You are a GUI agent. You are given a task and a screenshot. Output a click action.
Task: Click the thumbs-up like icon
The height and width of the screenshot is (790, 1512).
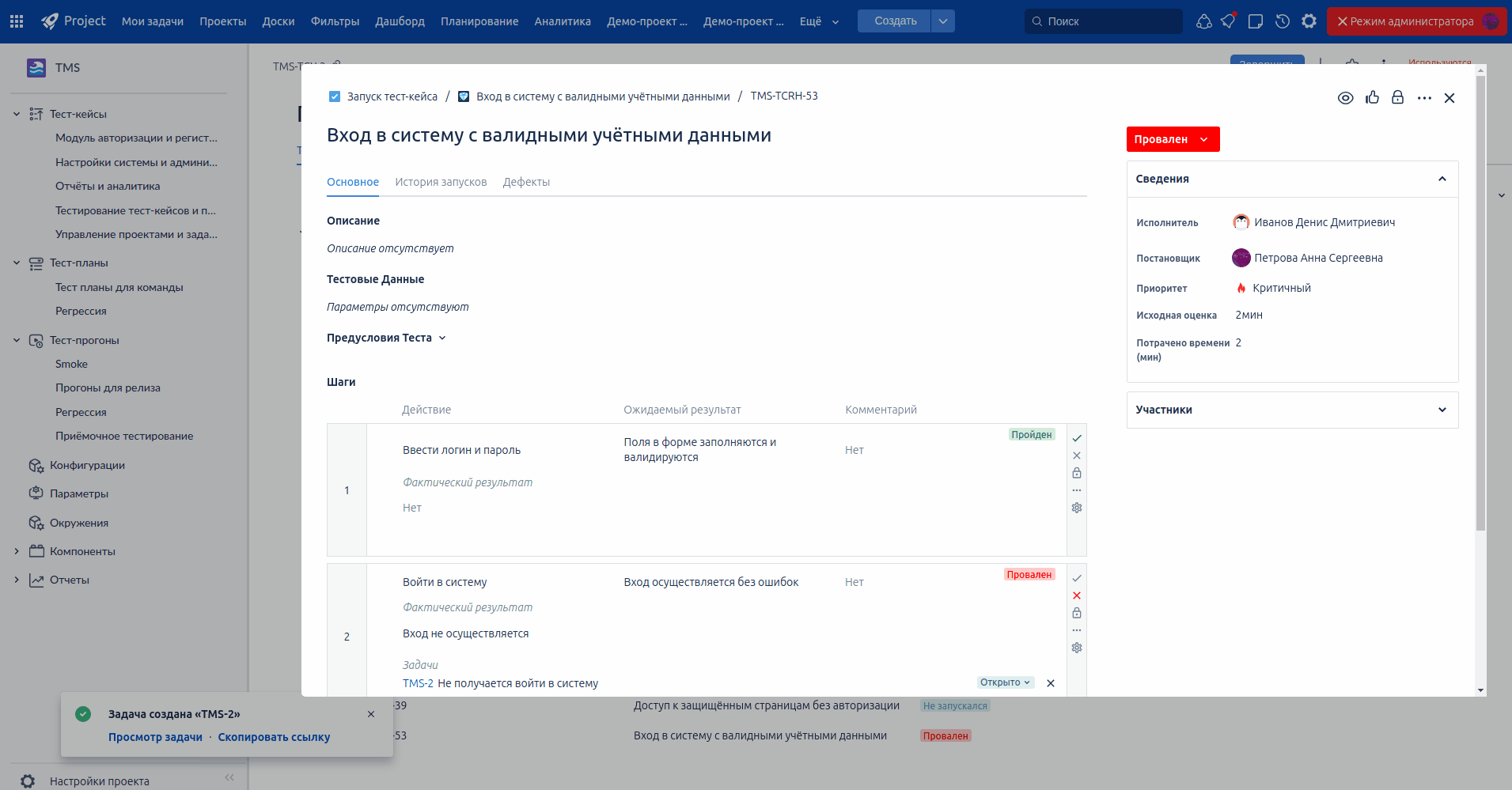1372,97
